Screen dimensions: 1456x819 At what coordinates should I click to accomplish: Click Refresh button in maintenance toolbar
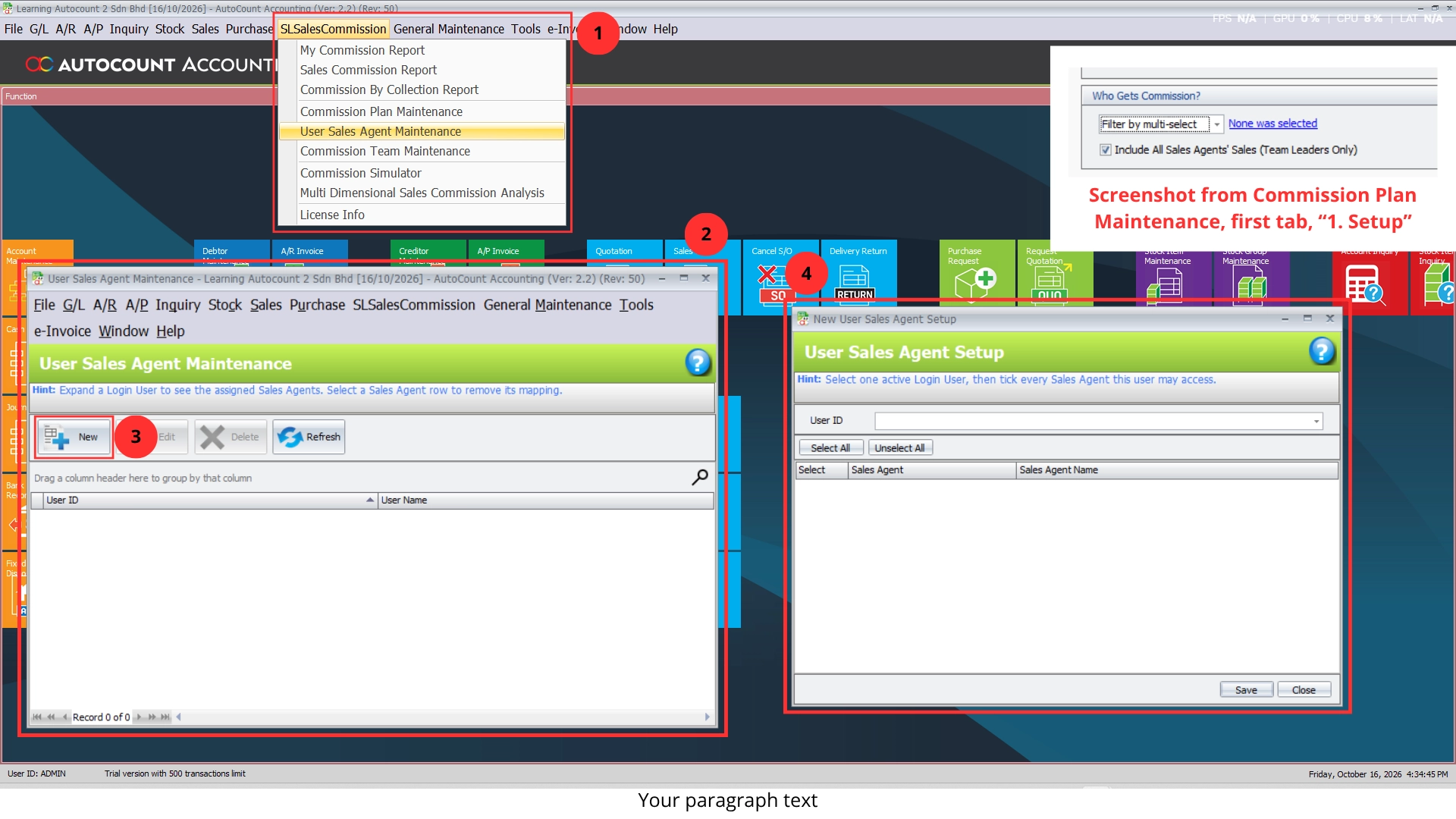(x=309, y=437)
